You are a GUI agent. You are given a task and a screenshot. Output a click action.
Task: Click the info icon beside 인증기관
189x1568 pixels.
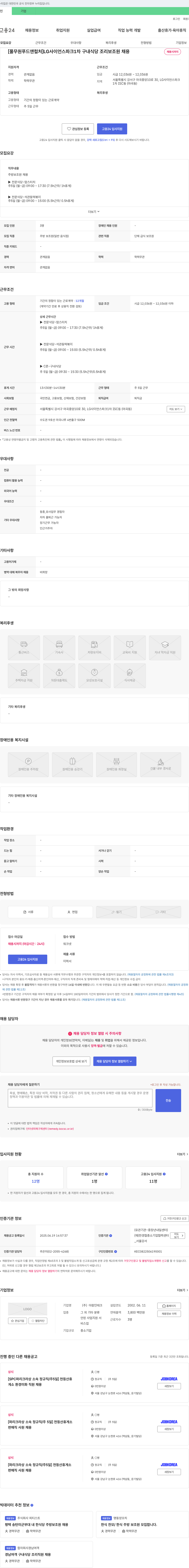(110, 1236)
